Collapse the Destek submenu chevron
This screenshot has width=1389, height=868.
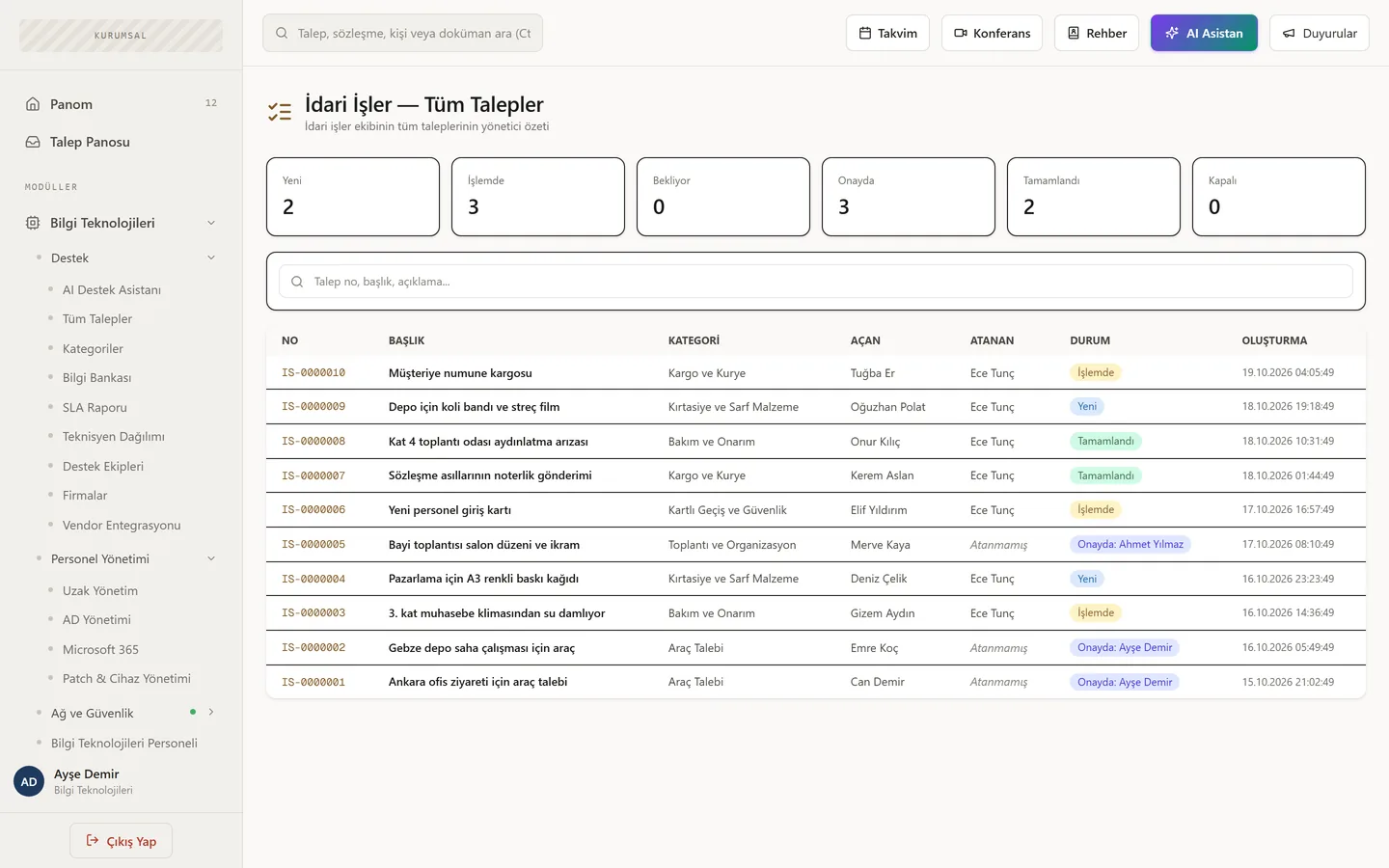[x=211, y=258]
